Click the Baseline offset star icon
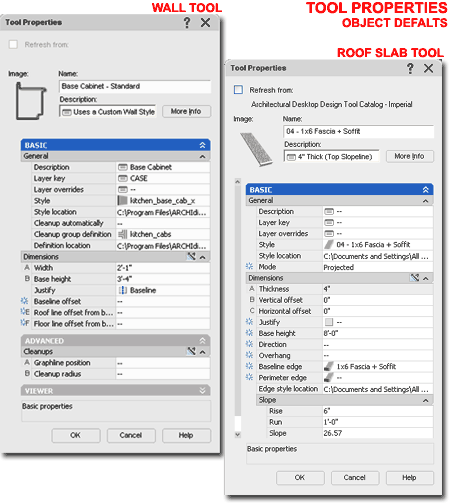 (x=25, y=301)
